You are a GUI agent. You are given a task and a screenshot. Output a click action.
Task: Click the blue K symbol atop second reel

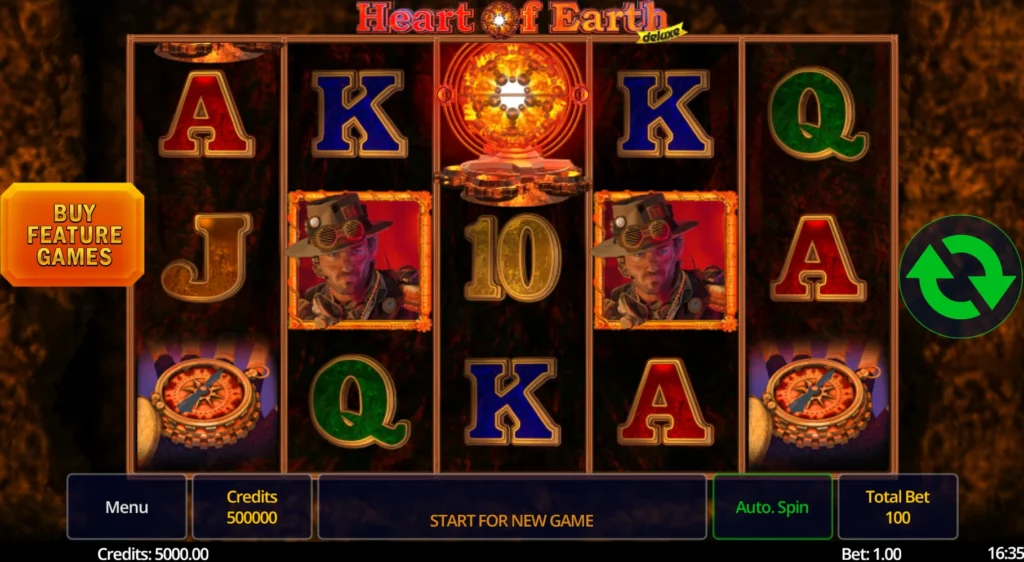(x=359, y=114)
